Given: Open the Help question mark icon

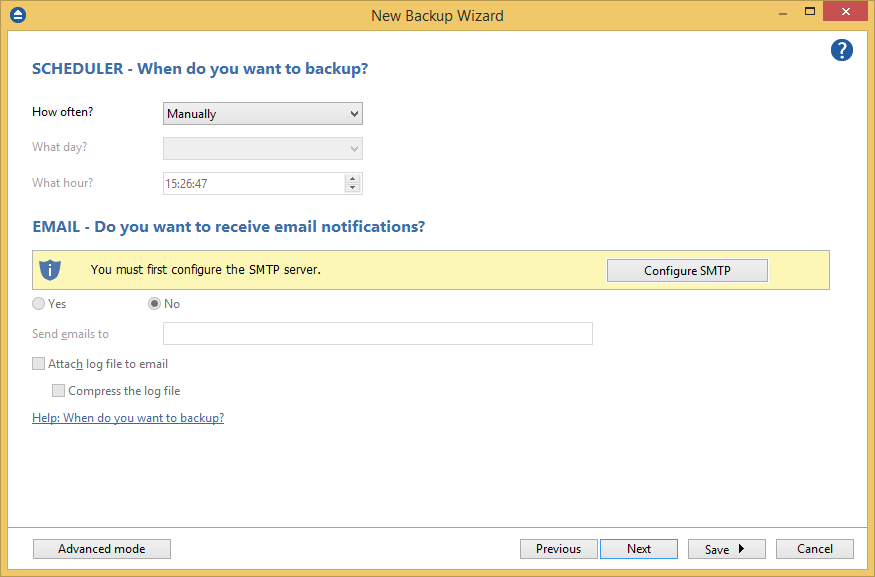Looking at the screenshot, I should click(841, 50).
